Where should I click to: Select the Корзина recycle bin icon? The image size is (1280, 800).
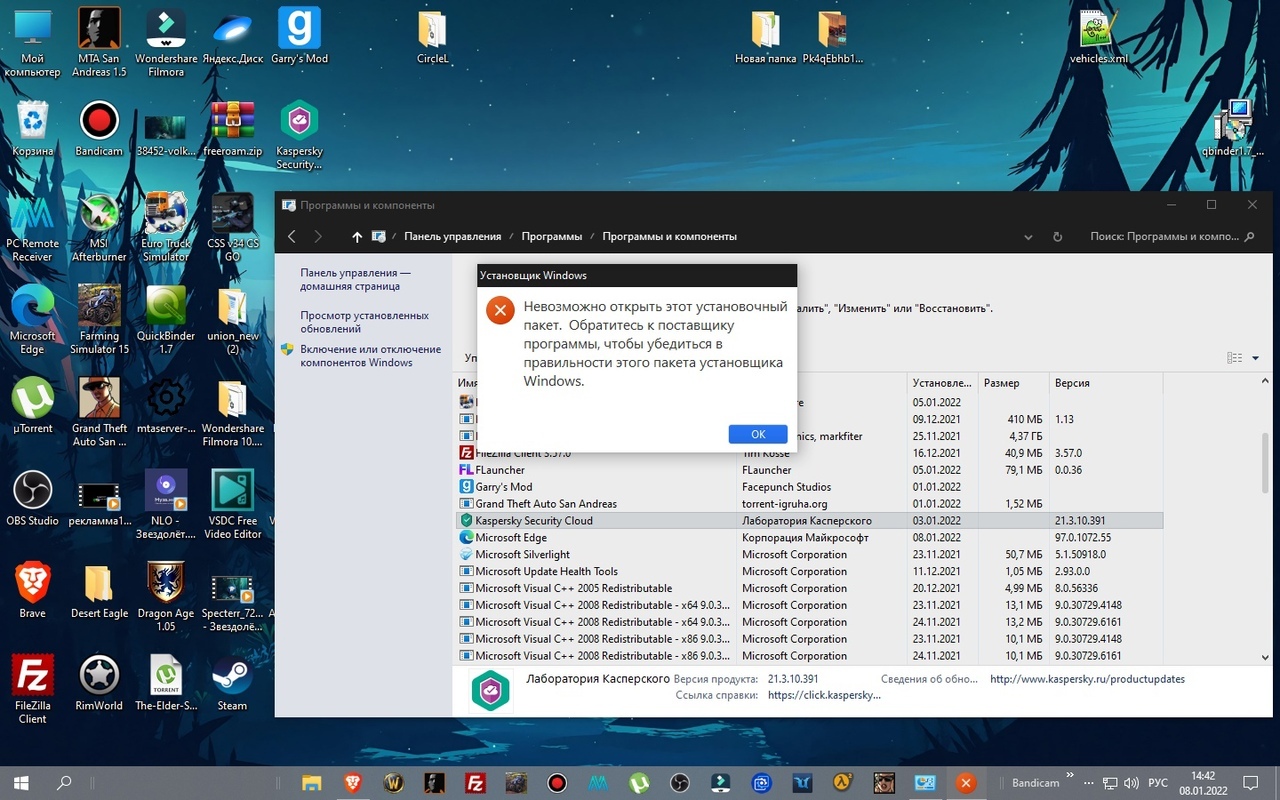tap(33, 128)
